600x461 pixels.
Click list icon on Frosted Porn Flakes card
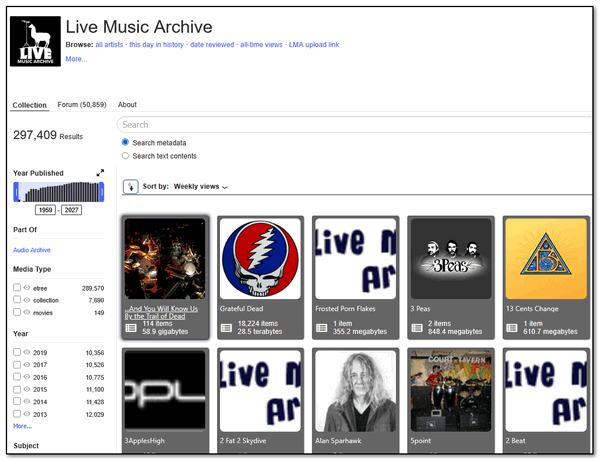tap(321, 328)
